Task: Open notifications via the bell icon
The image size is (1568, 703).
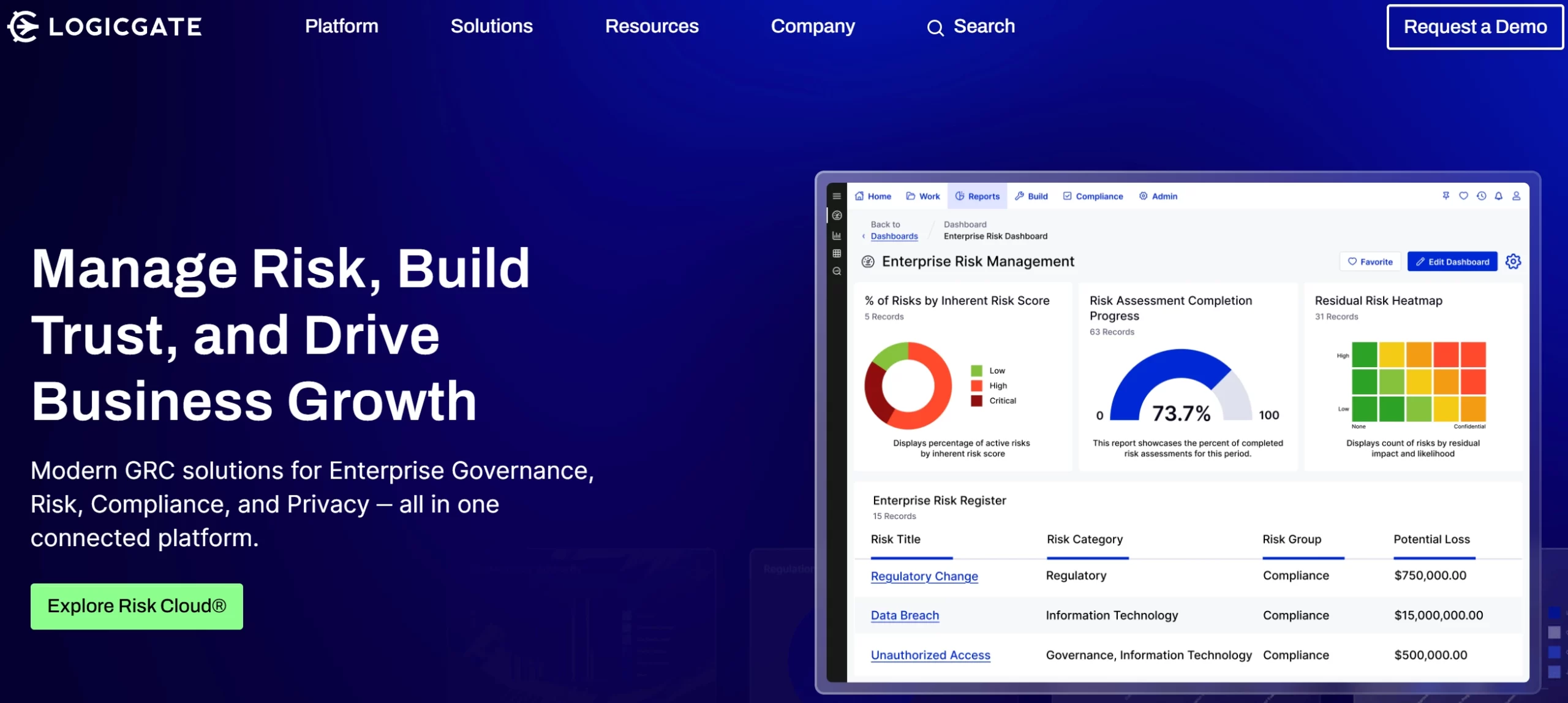Action: click(x=1498, y=196)
